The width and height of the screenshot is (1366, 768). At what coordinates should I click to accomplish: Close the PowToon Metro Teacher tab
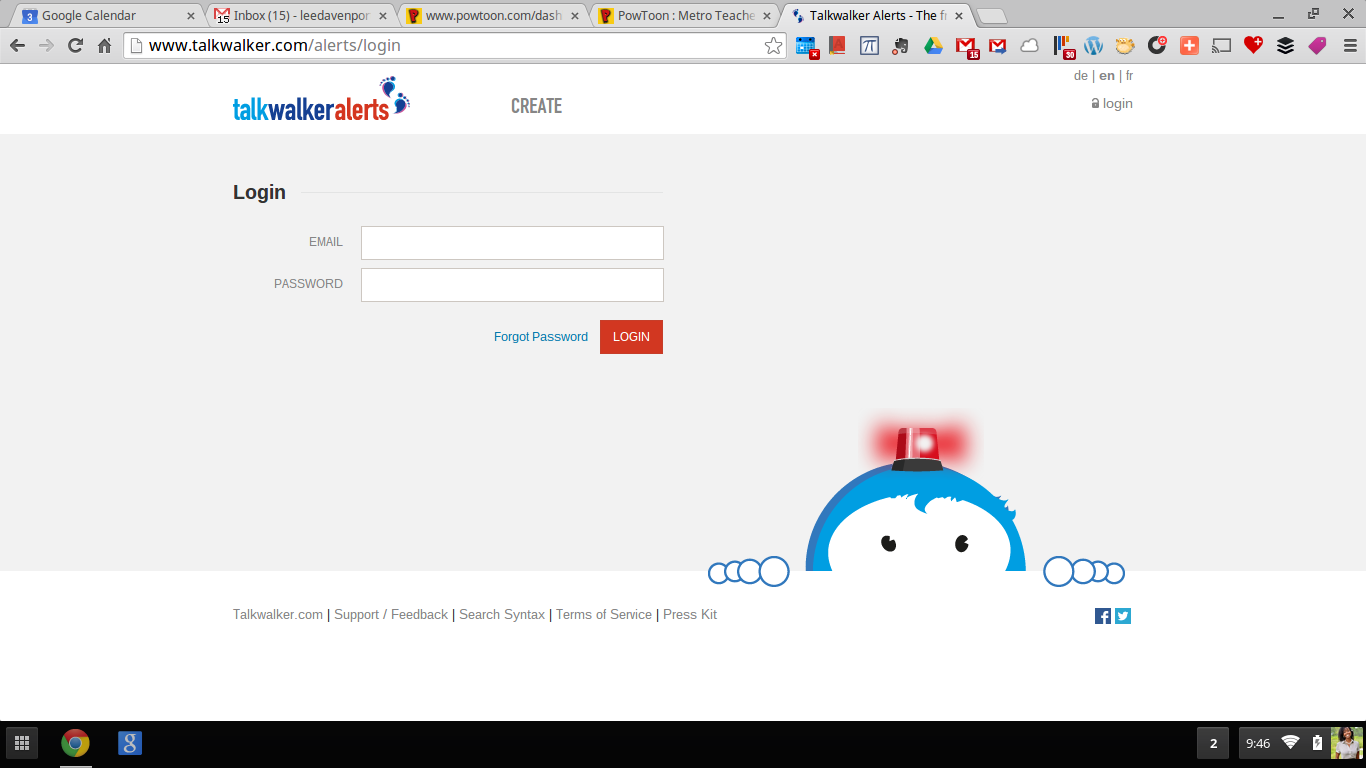767,16
